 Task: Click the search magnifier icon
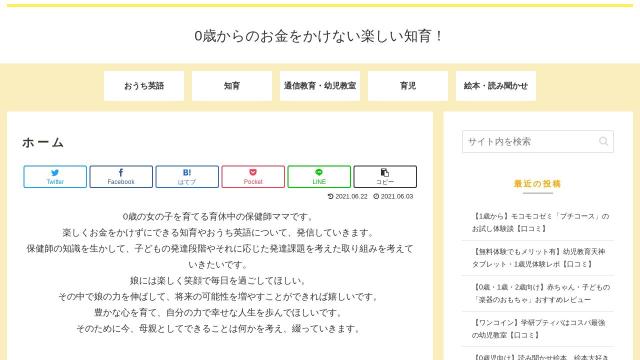click(603, 142)
